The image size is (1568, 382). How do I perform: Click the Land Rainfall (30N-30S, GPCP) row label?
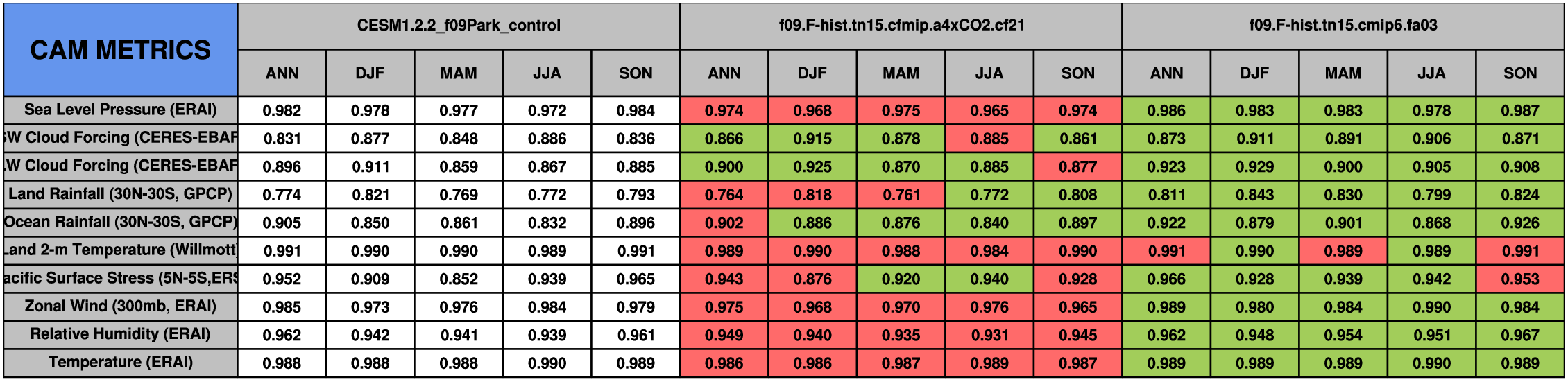[x=120, y=194]
